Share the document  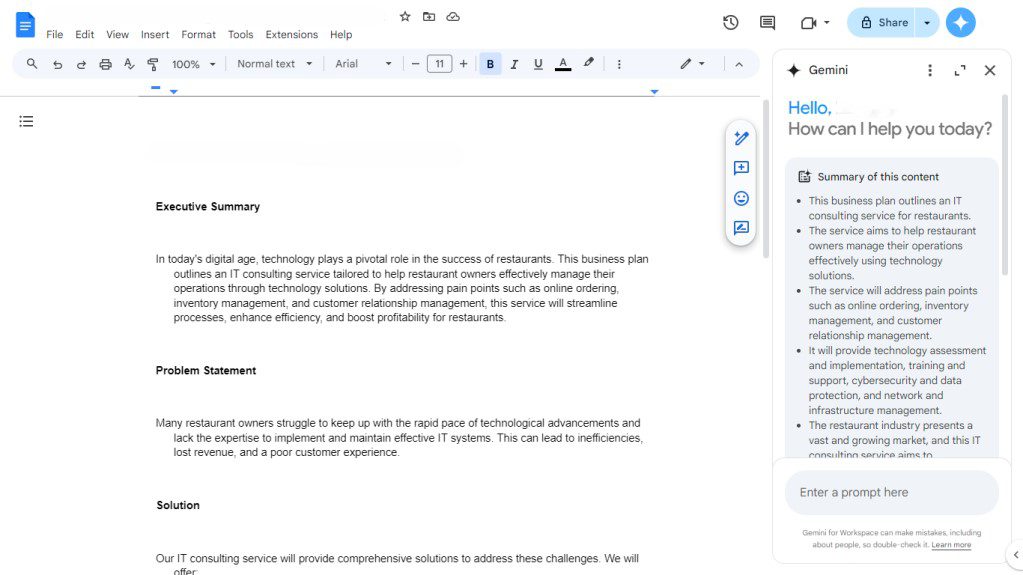[x=882, y=23]
